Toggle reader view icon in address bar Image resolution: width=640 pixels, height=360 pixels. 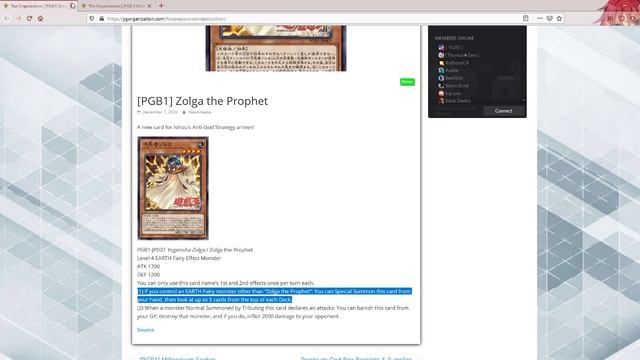tap(525, 18)
